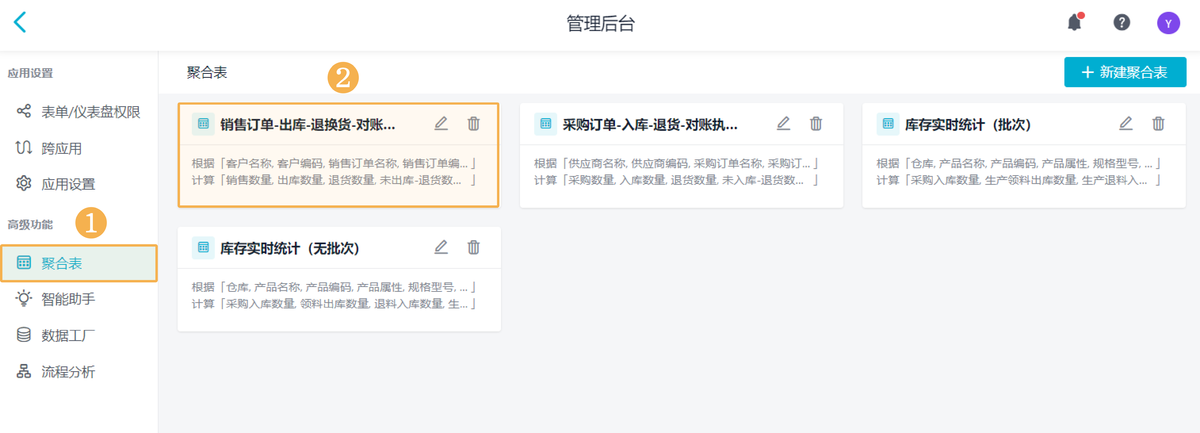Open 智能助手 from sidebar
The height and width of the screenshot is (433, 1200).
click(x=68, y=299)
